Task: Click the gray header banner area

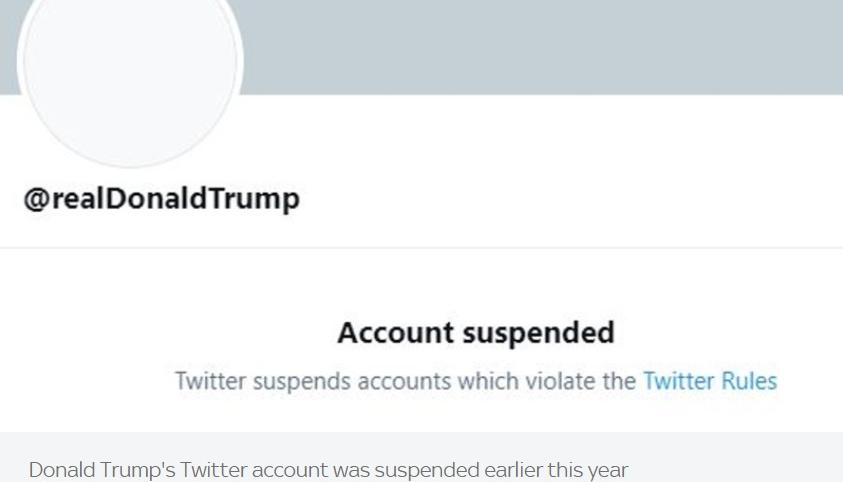Action: tap(540, 45)
